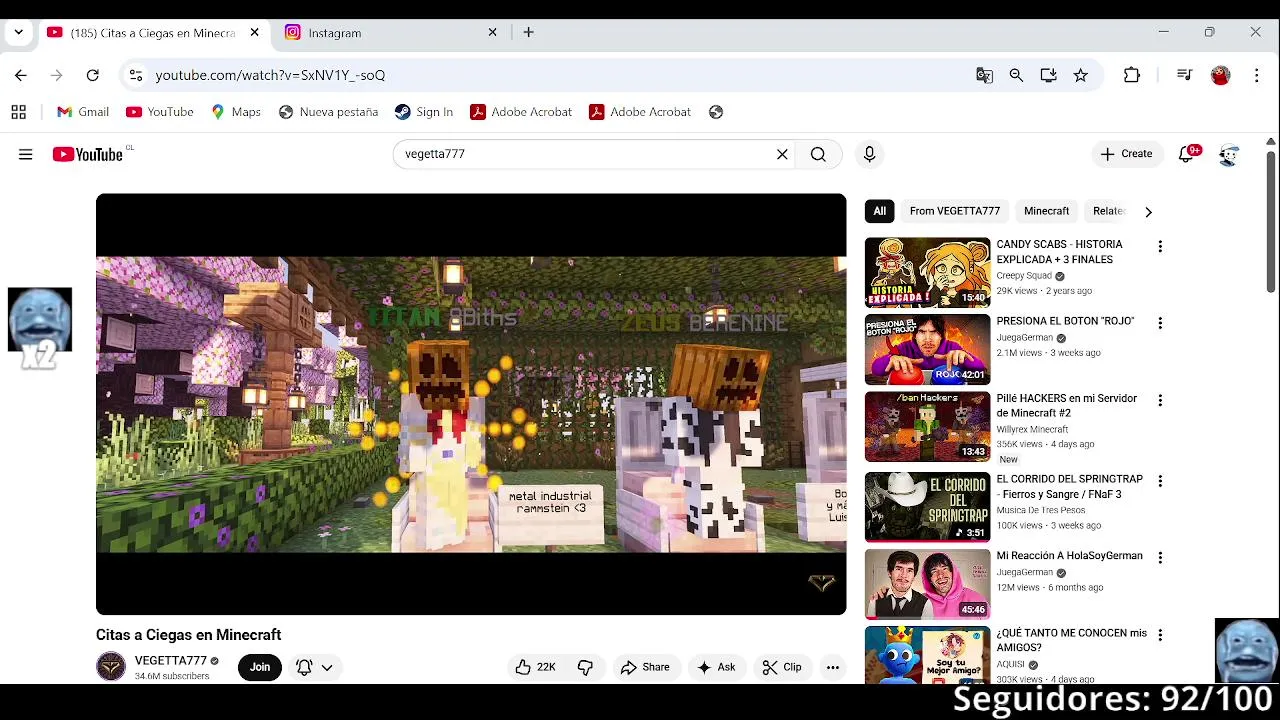Clear the vegetta777 search text
1280x720 pixels.
coord(782,154)
